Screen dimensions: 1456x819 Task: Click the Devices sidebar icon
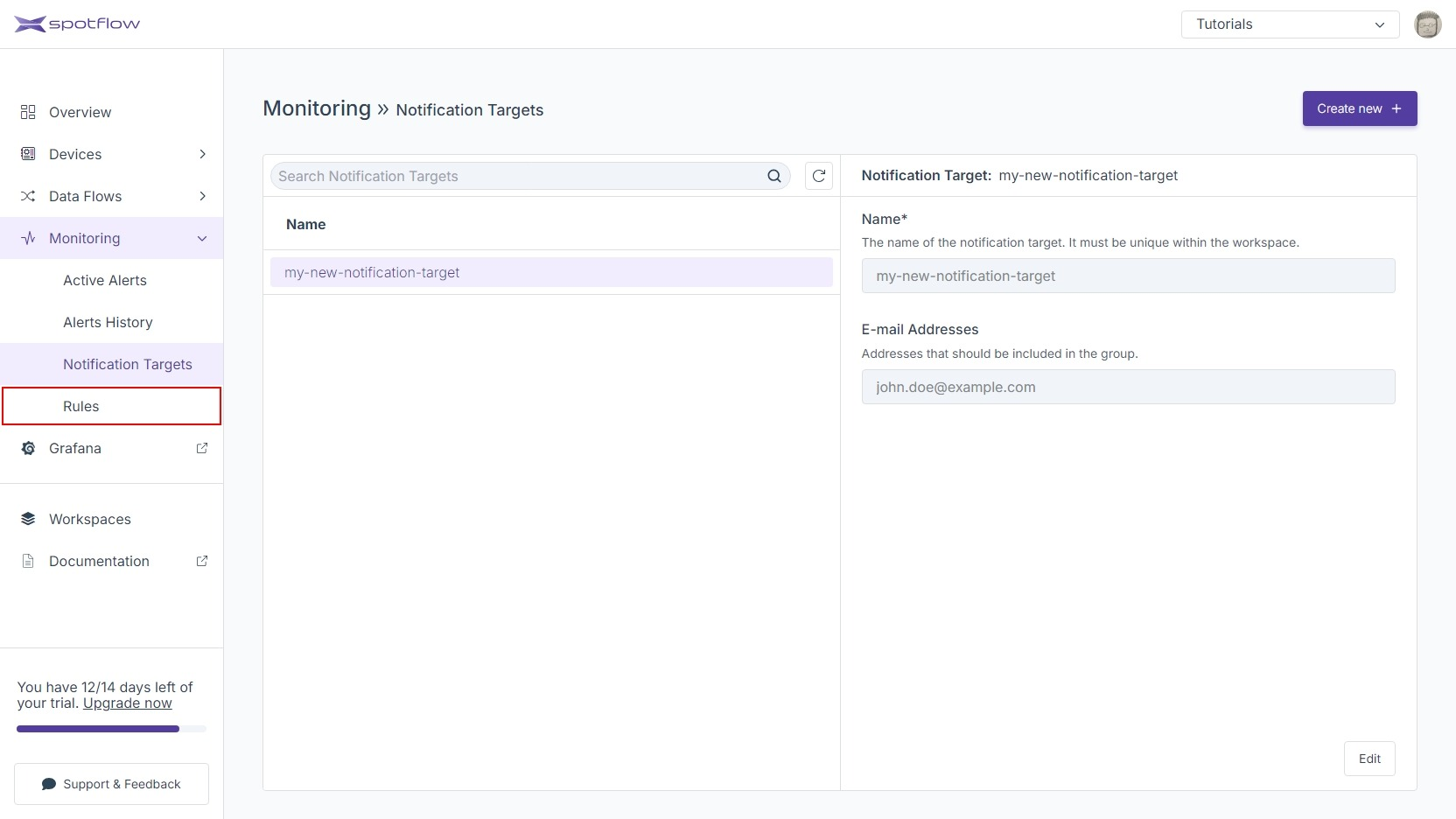[x=28, y=154]
